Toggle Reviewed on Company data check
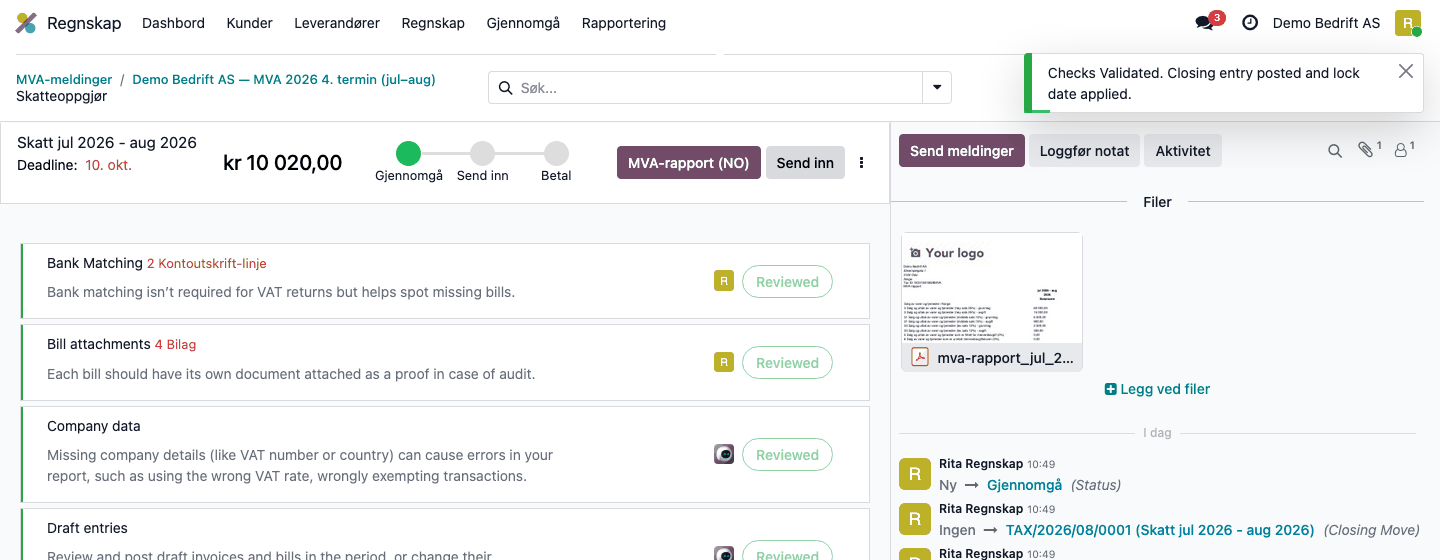 click(x=787, y=455)
